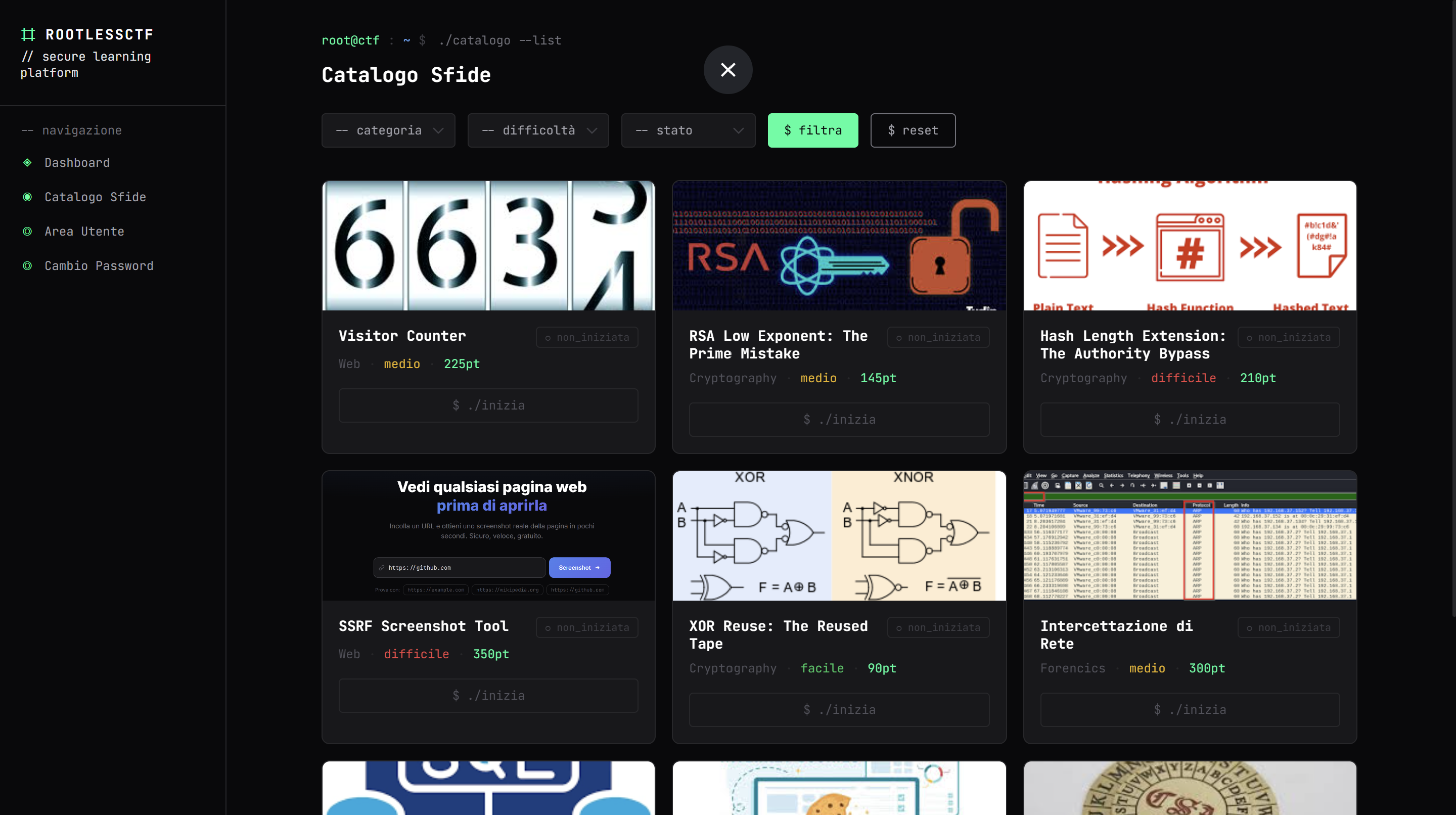Click the 210pt value on Hash card
This screenshot has height=815, width=1456.
1258,378
